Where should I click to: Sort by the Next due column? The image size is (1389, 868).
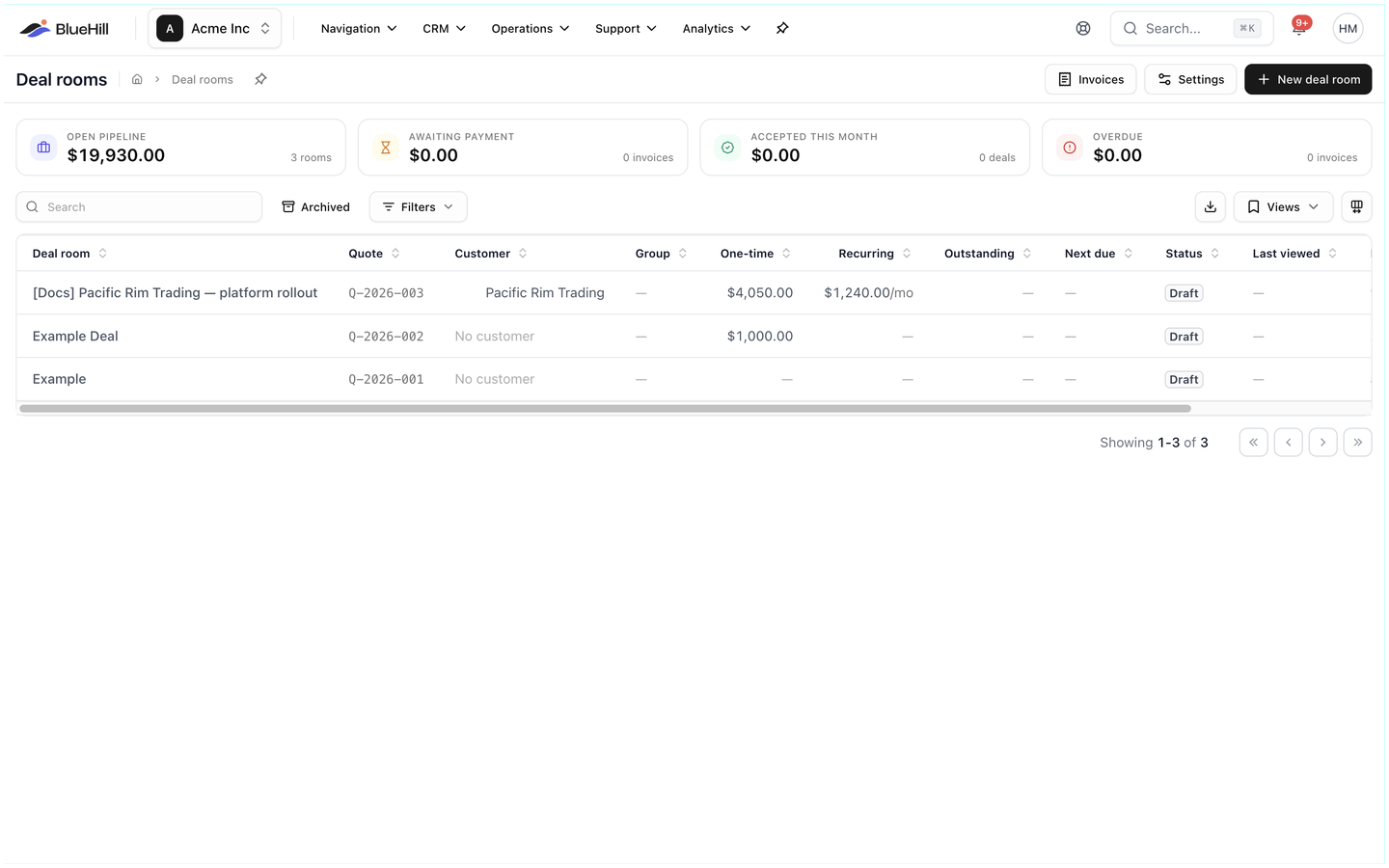[1099, 254]
